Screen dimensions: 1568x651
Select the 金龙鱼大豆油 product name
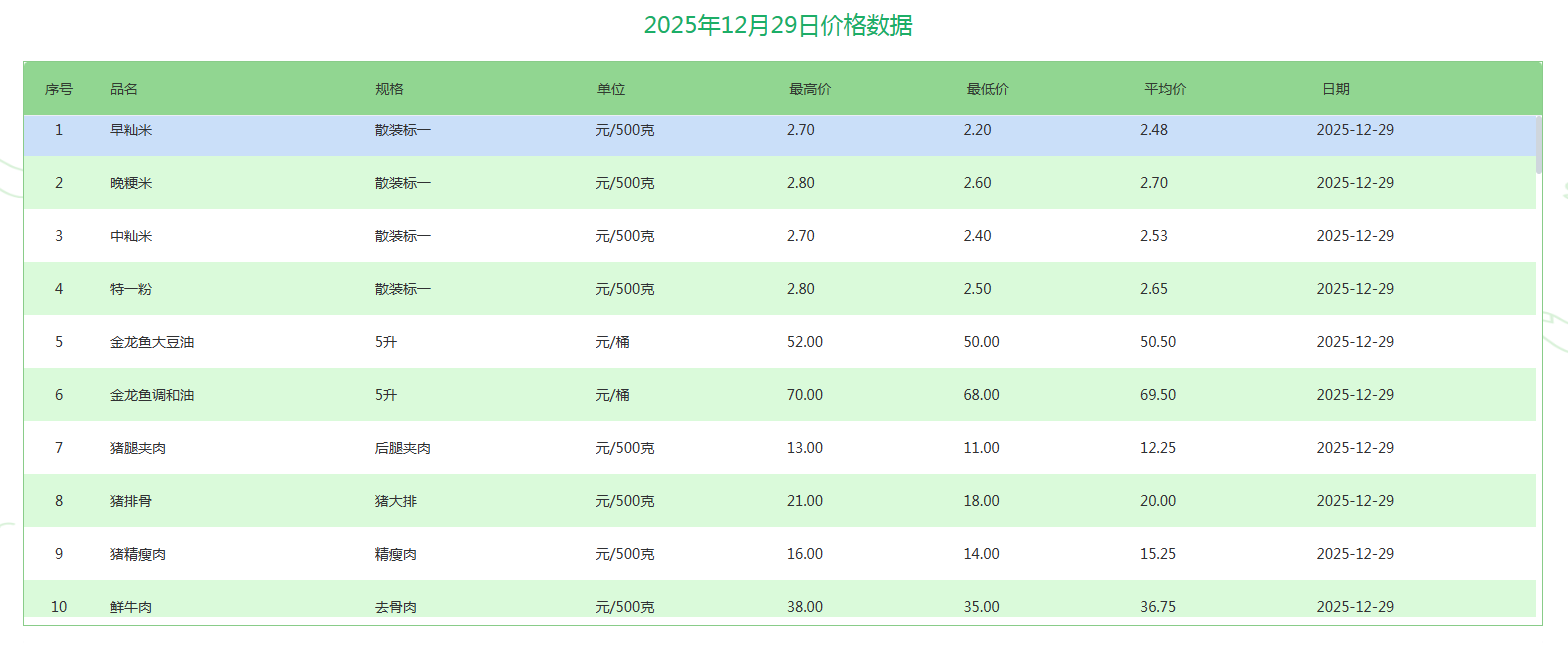(152, 342)
